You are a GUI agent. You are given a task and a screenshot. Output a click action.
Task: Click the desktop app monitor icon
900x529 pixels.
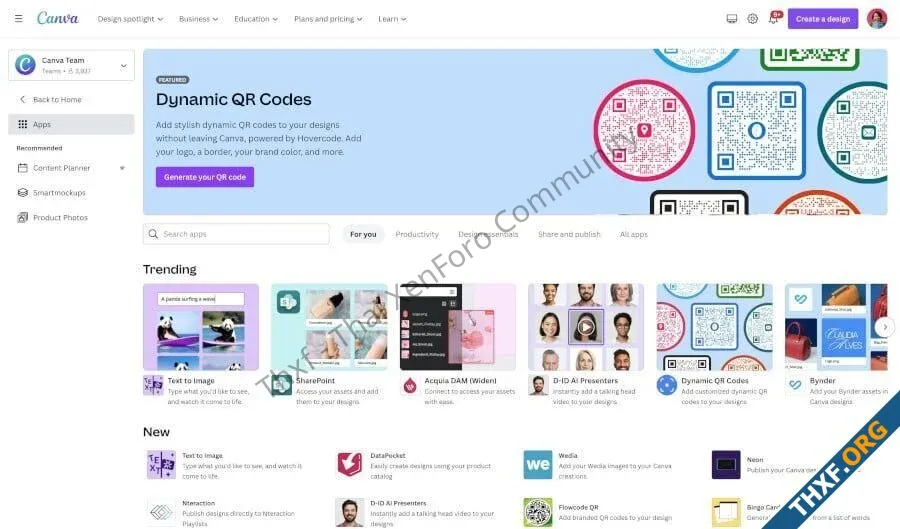tap(732, 19)
